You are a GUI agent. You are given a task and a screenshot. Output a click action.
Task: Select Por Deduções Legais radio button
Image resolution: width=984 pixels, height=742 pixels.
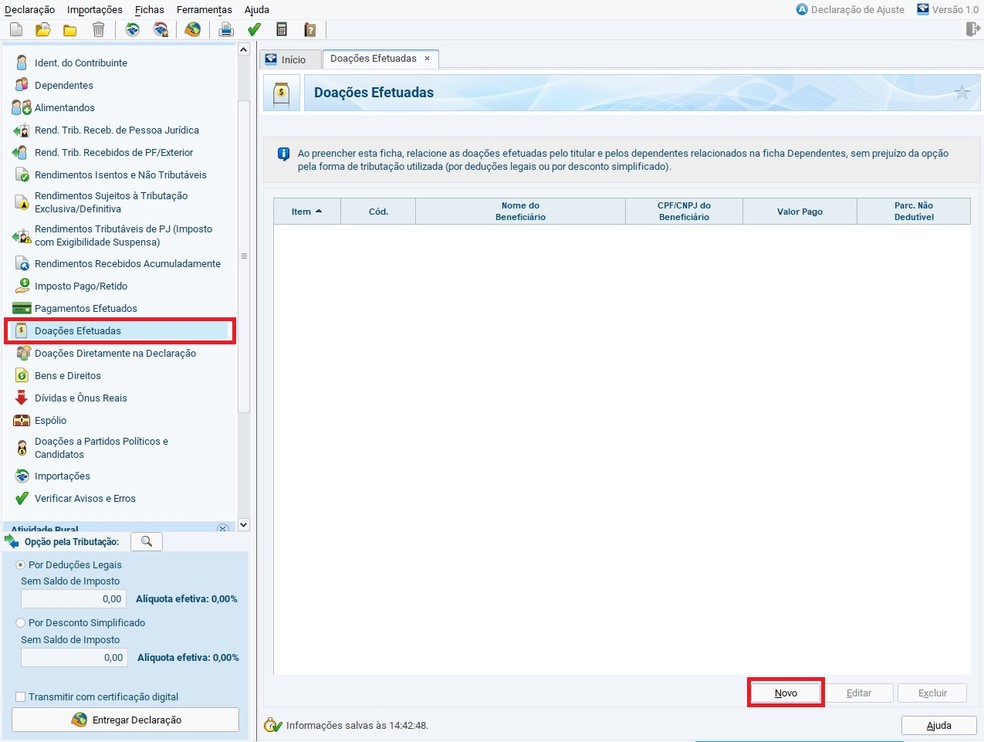point(20,565)
